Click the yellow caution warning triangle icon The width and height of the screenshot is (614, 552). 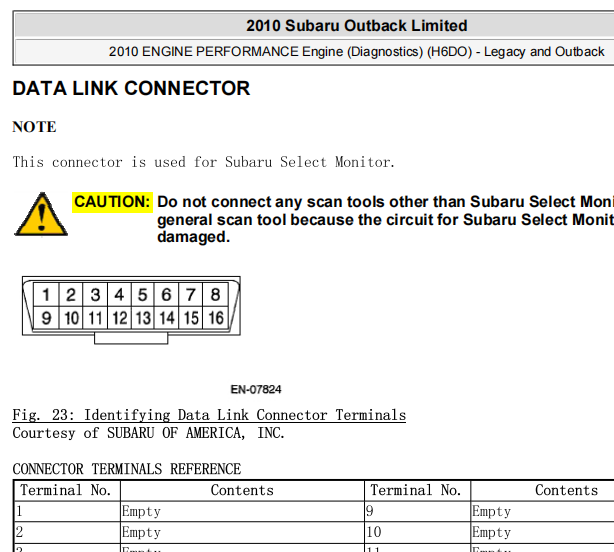pyautogui.click(x=41, y=215)
